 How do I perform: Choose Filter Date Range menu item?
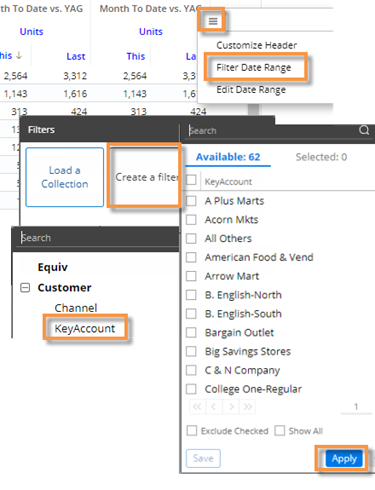[254, 68]
